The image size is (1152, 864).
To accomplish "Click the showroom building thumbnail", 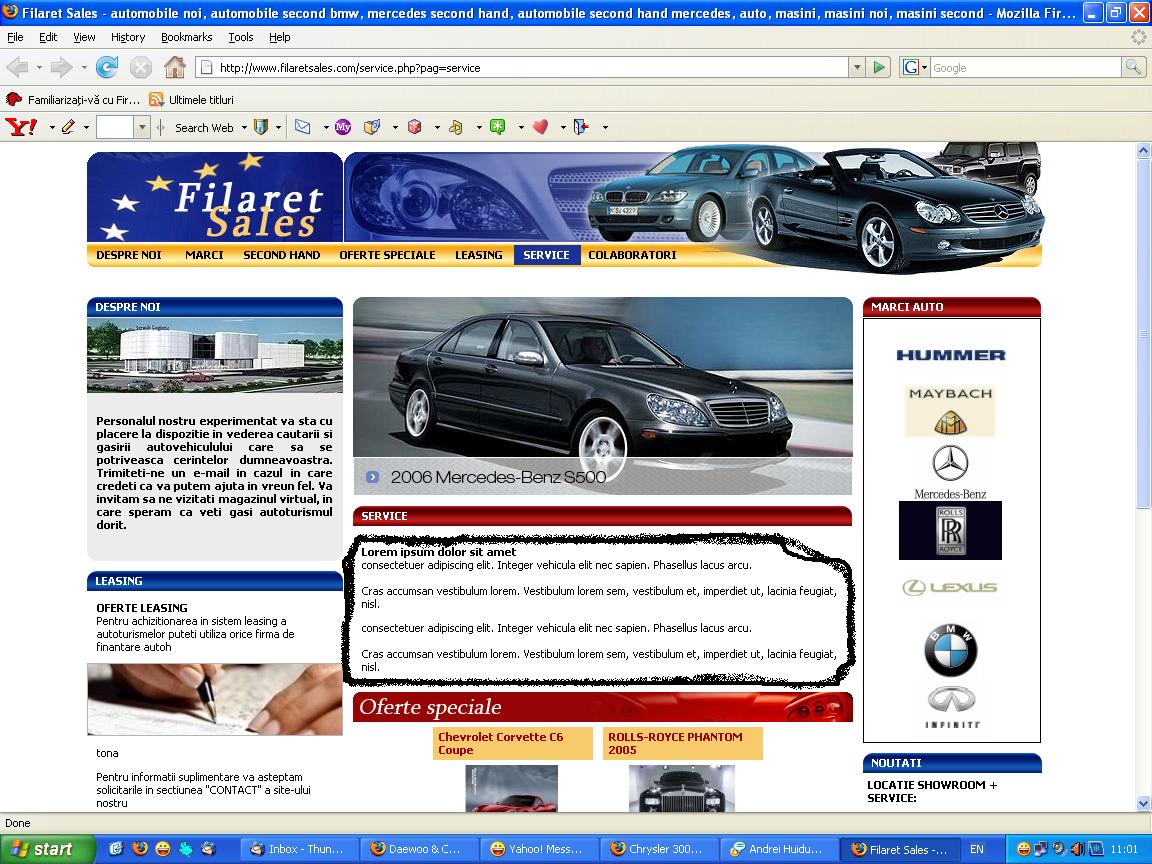I will coord(215,356).
